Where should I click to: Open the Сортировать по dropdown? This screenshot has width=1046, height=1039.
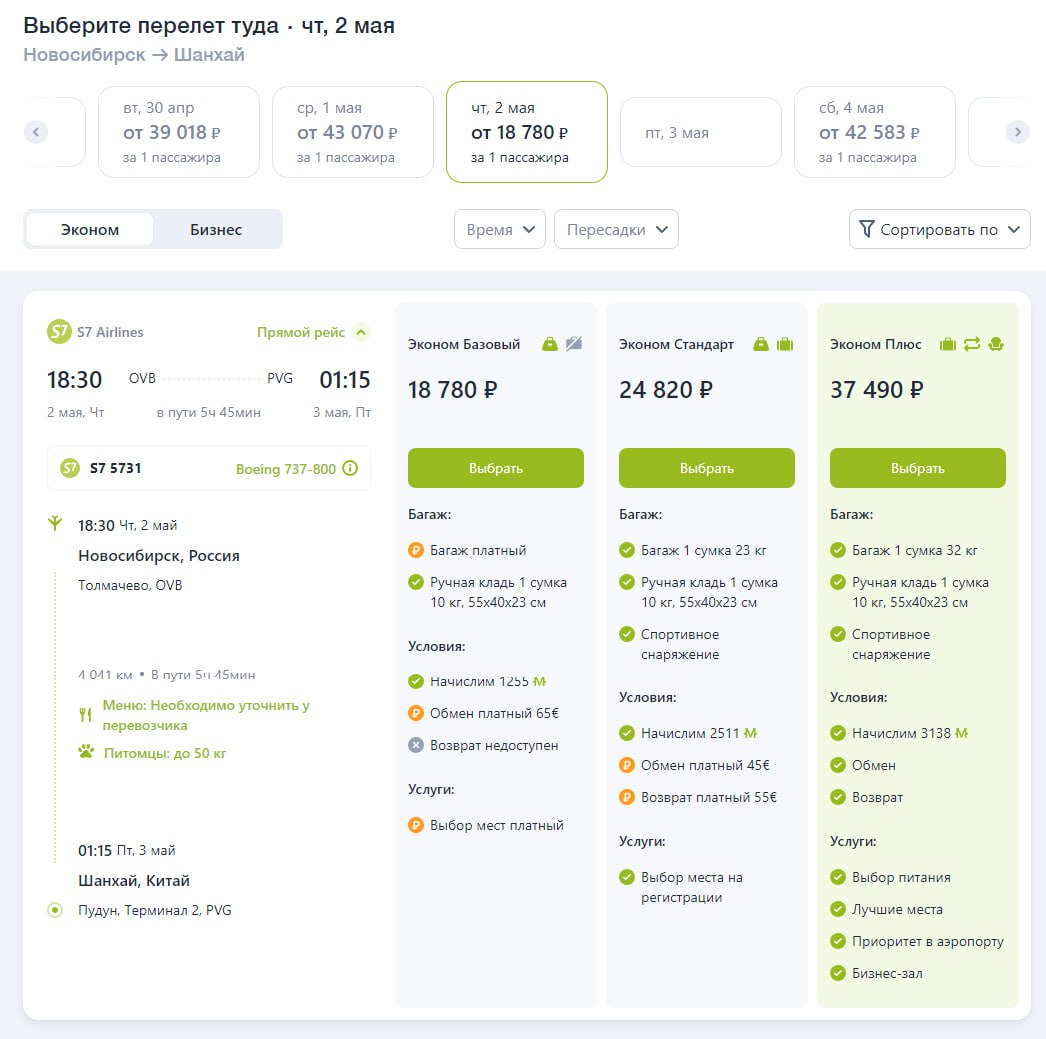(x=939, y=229)
